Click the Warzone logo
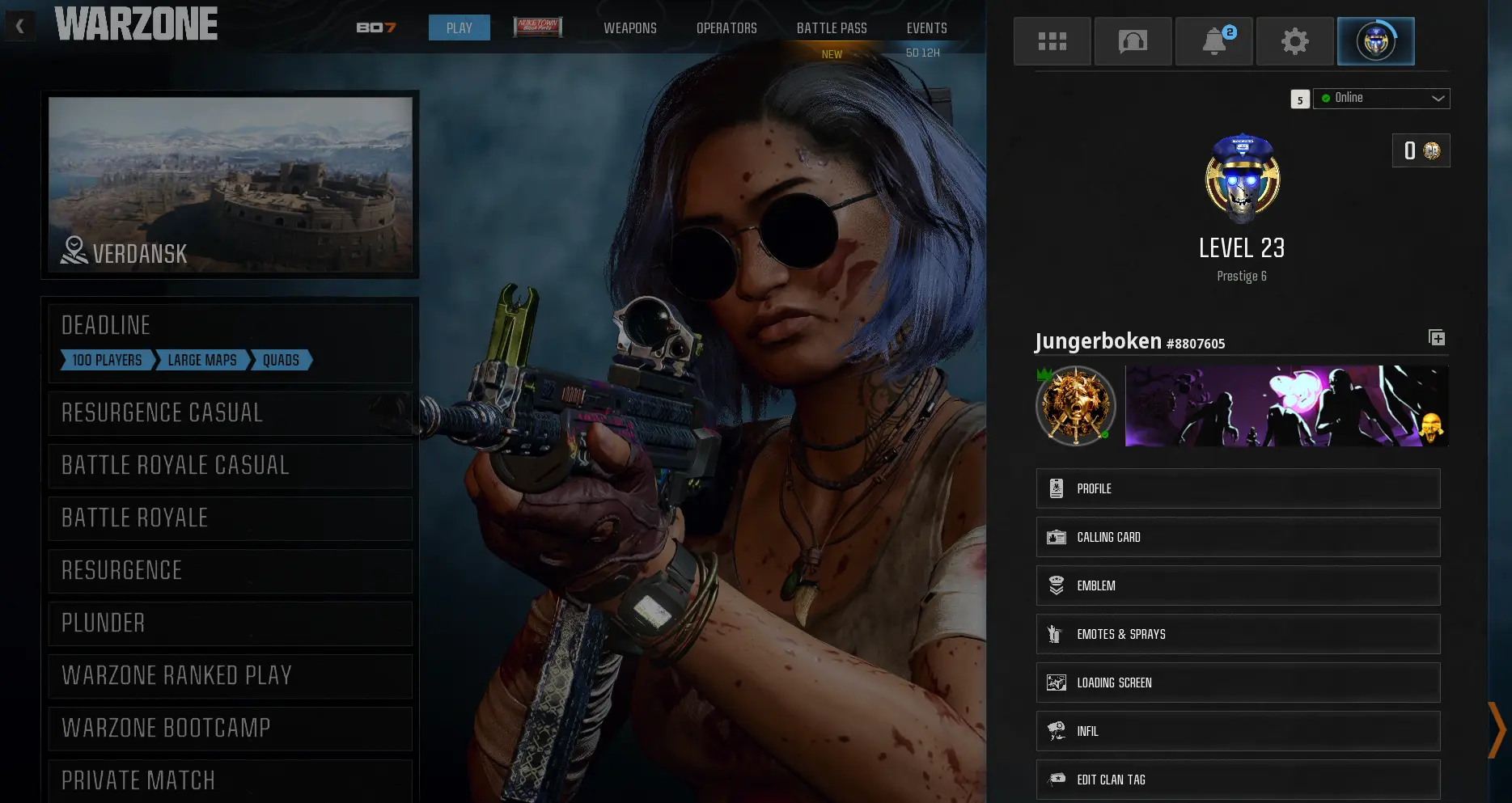 (136, 24)
